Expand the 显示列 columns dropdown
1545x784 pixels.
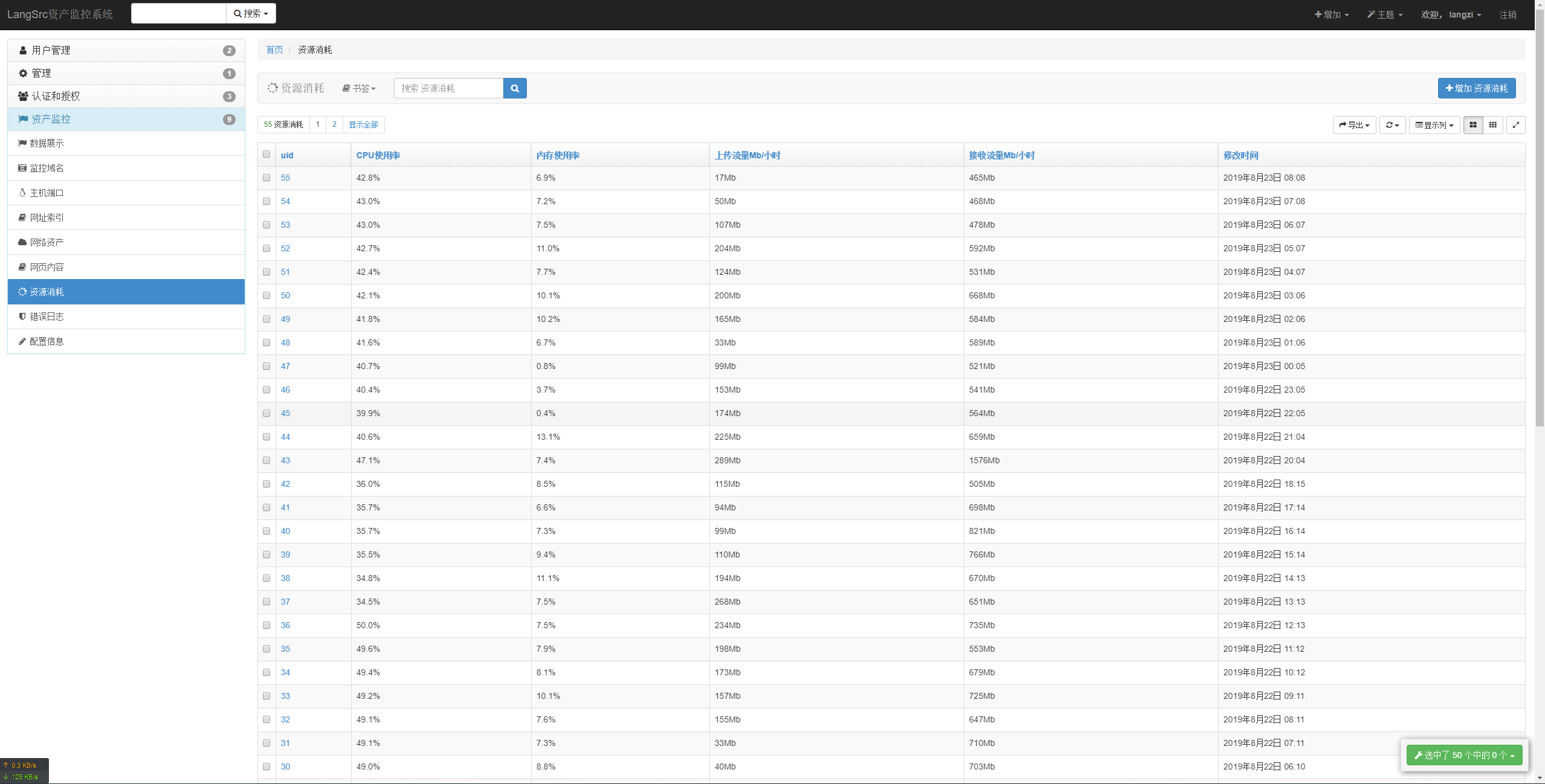click(x=1434, y=125)
